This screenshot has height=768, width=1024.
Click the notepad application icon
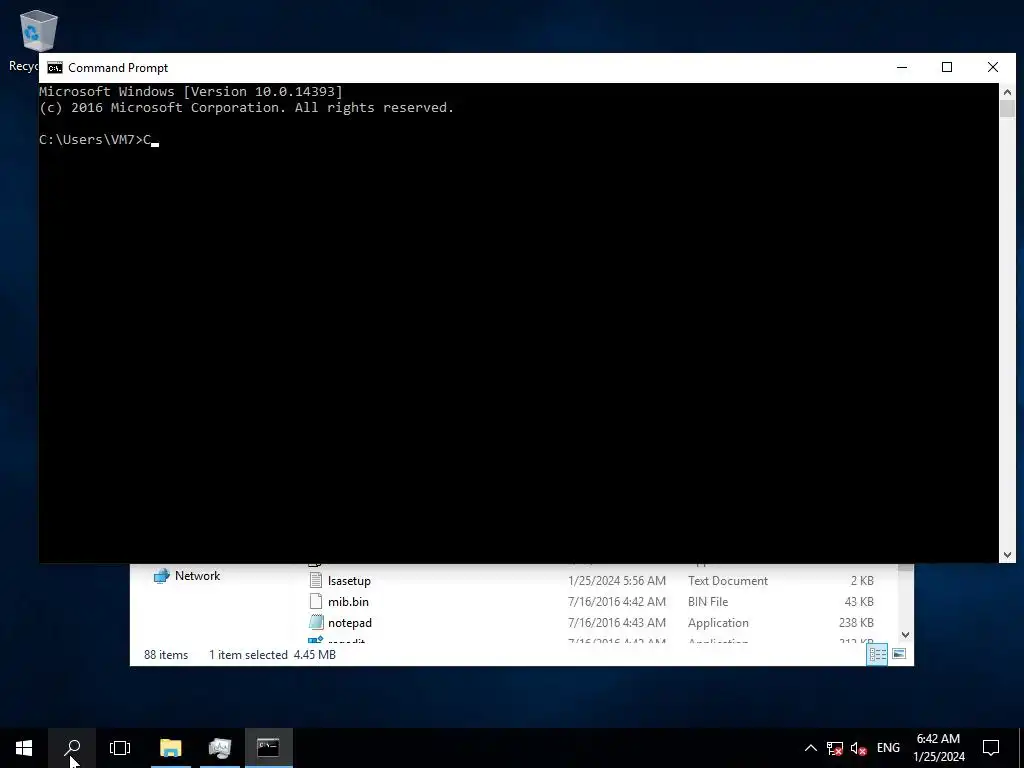pos(316,622)
